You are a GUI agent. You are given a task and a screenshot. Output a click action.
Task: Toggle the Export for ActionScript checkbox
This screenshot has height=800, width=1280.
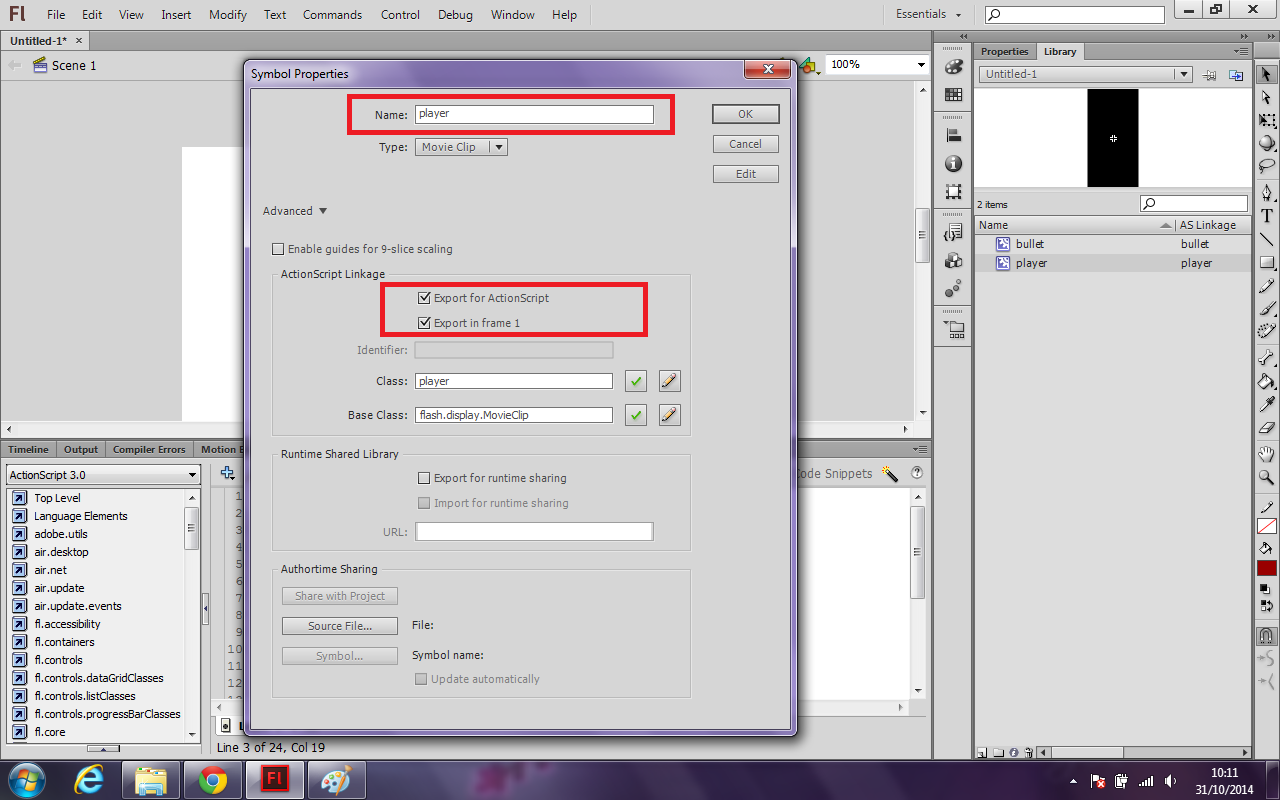click(425, 297)
